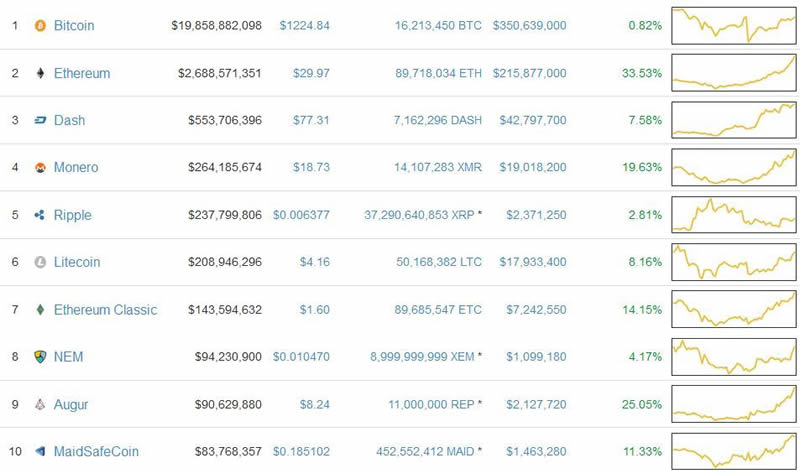Open the MaidSafeCoin name link
This screenshot has width=800, height=474.
97,451
